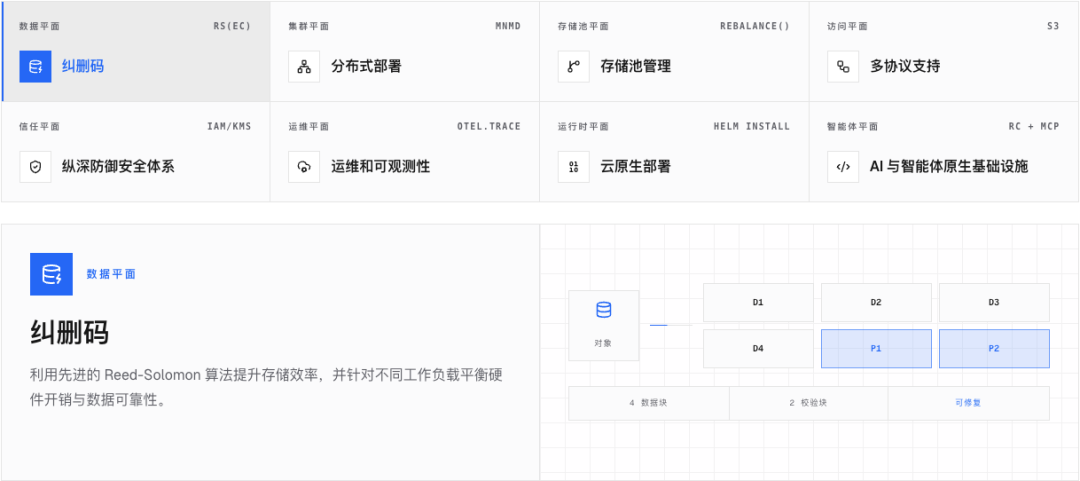Click the 存储池平面 category label
The width and height of the screenshot is (1080, 481).
[583, 26]
